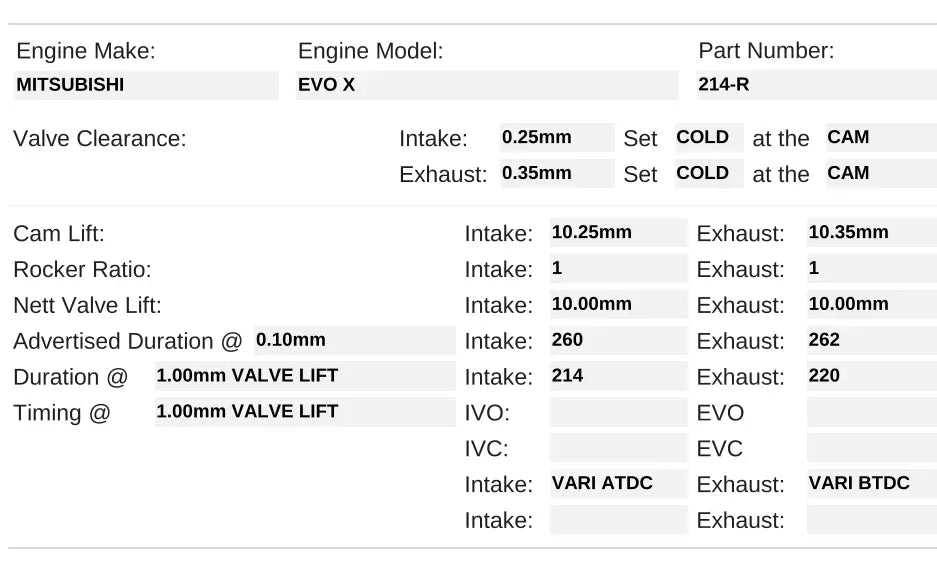Click the Intake advertised duration 260 field
Screen dimensions: 937x587
pyautogui.click(x=617, y=341)
